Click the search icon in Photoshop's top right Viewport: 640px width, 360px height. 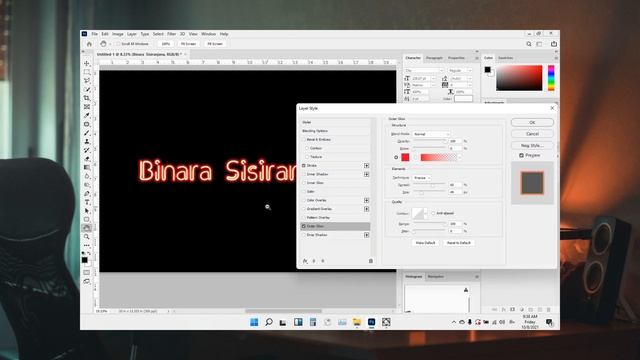(x=529, y=44)
